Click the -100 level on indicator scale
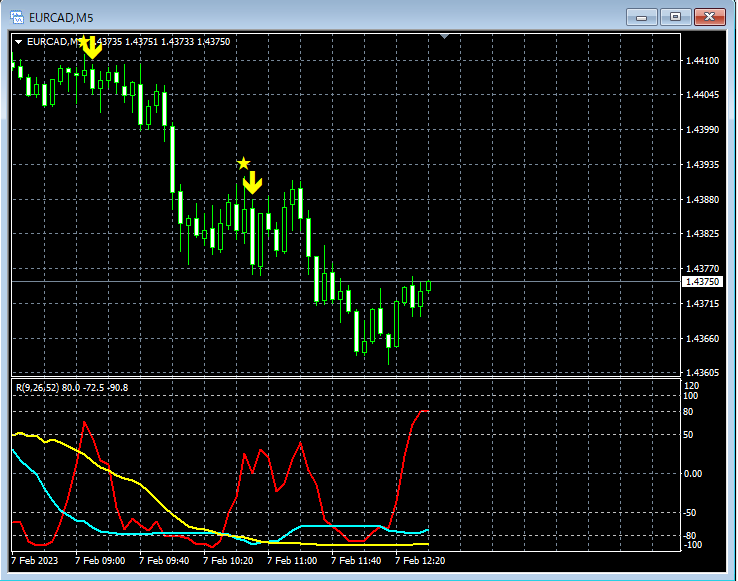The width and height of the screenshot is (738, 581). 691,545
